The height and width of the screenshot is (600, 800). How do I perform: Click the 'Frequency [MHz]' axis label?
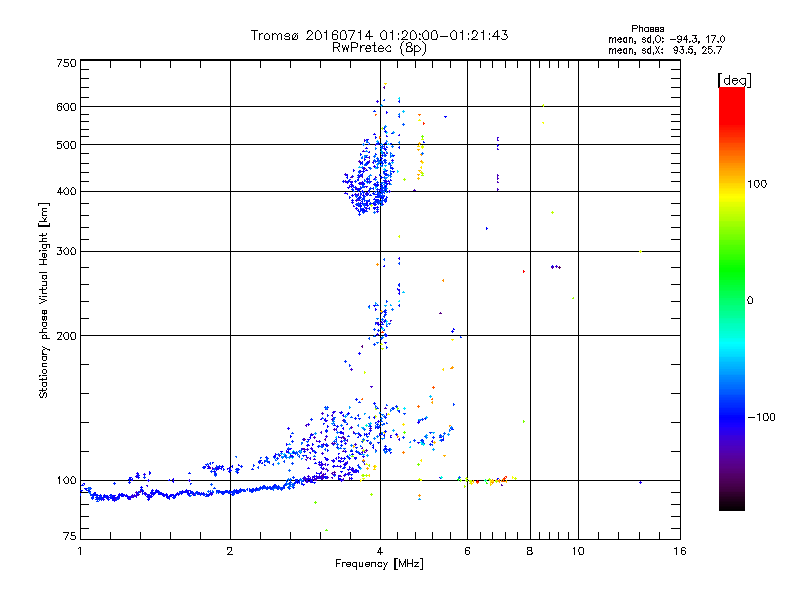click(379, 564)
